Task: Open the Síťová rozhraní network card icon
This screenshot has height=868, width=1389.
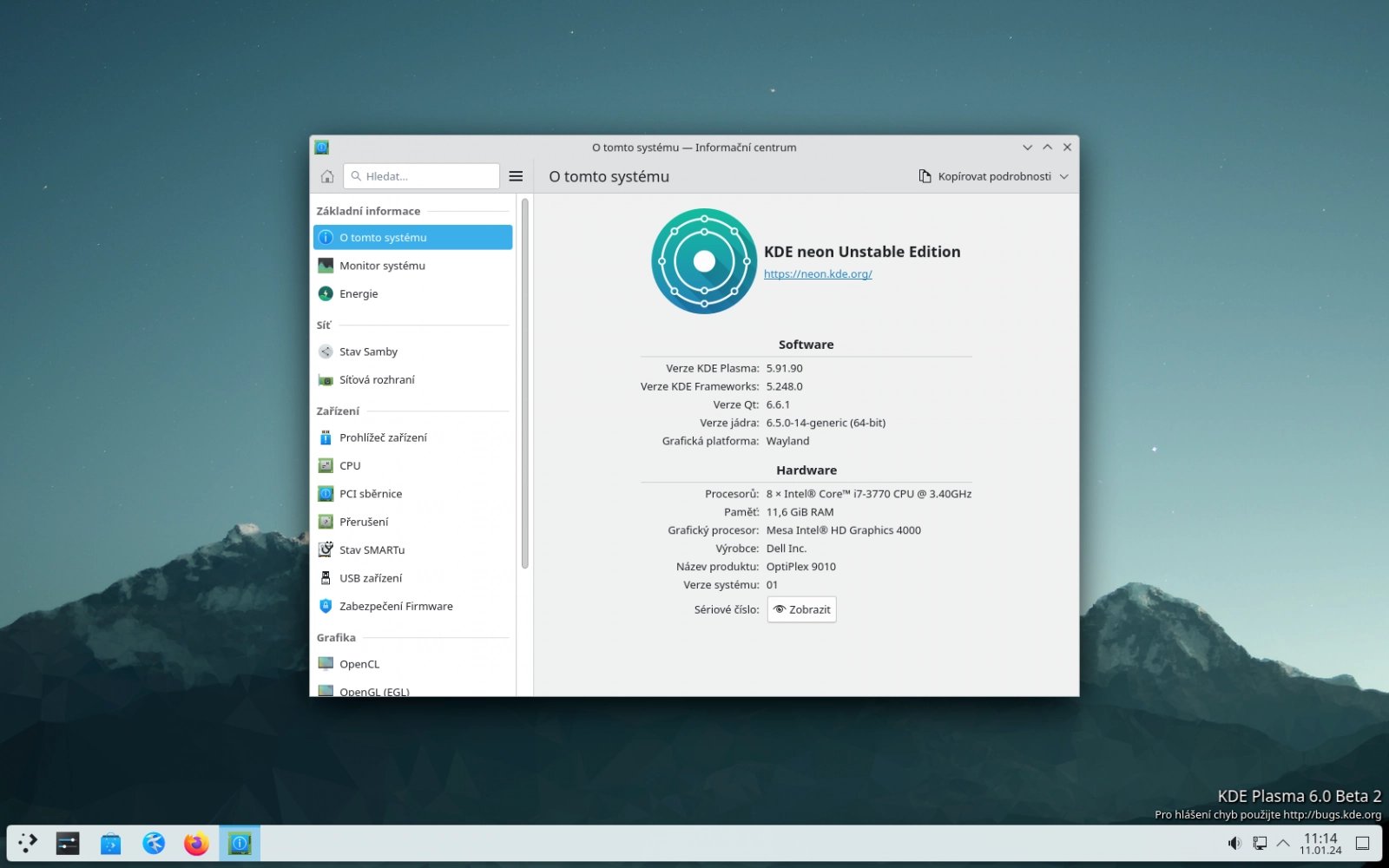Action: pos(326,379)
